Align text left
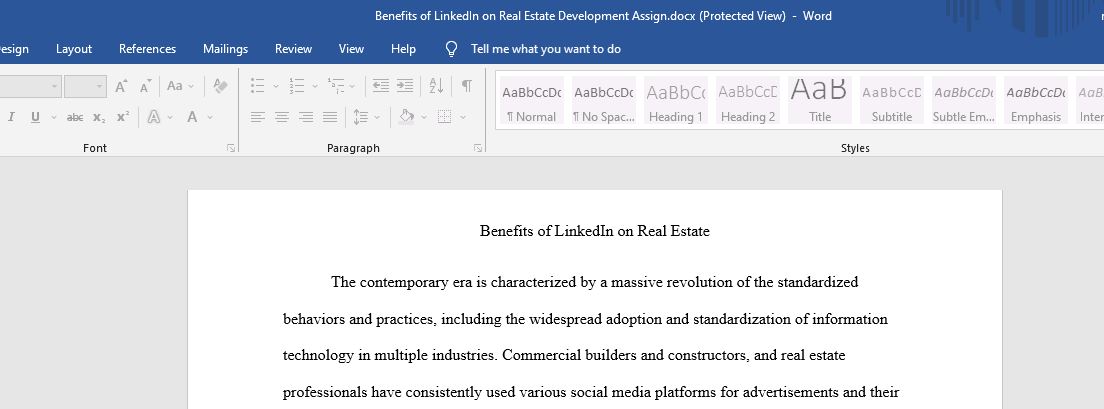 click(258, 117)
